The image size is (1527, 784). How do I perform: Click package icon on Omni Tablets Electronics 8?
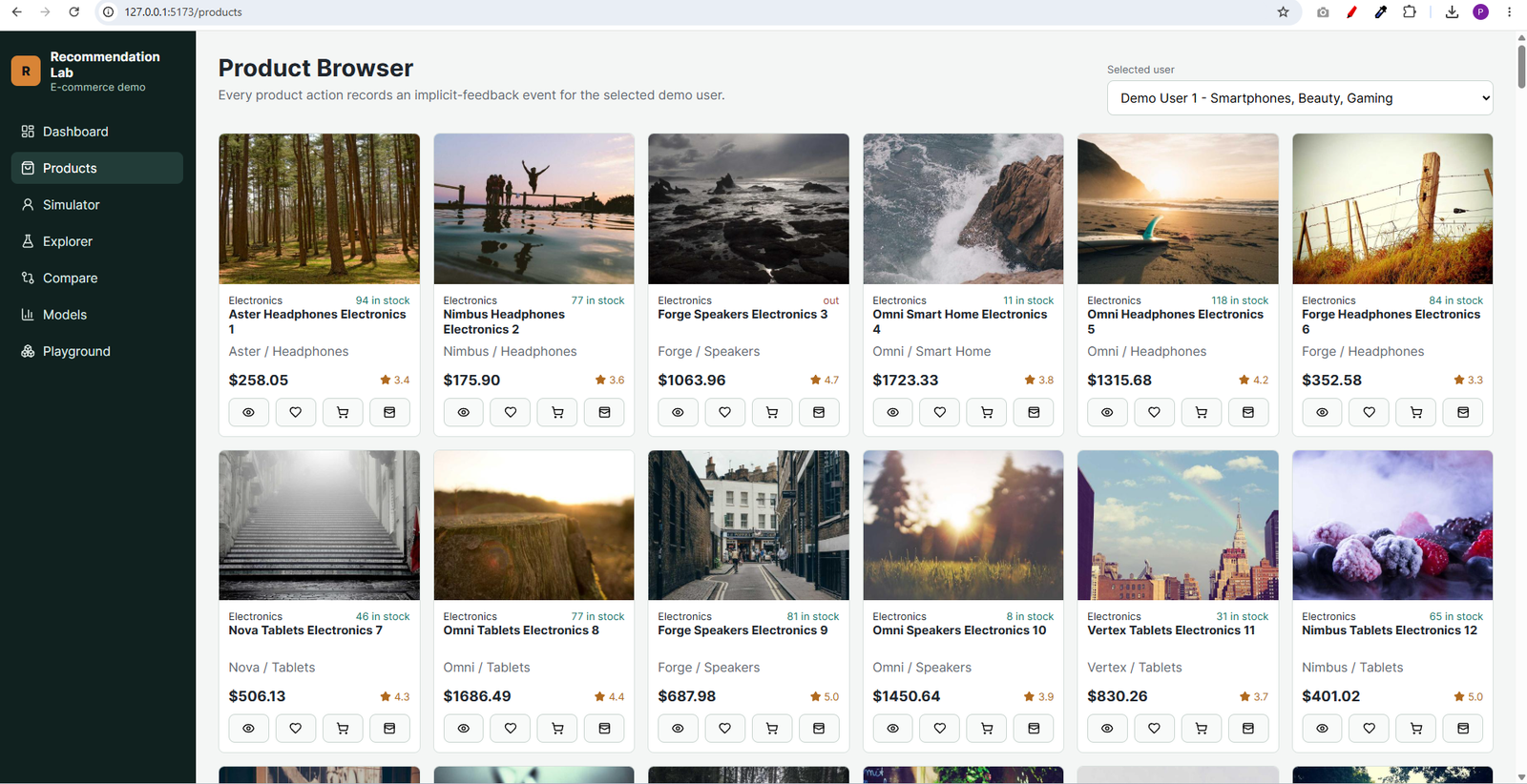604,728
